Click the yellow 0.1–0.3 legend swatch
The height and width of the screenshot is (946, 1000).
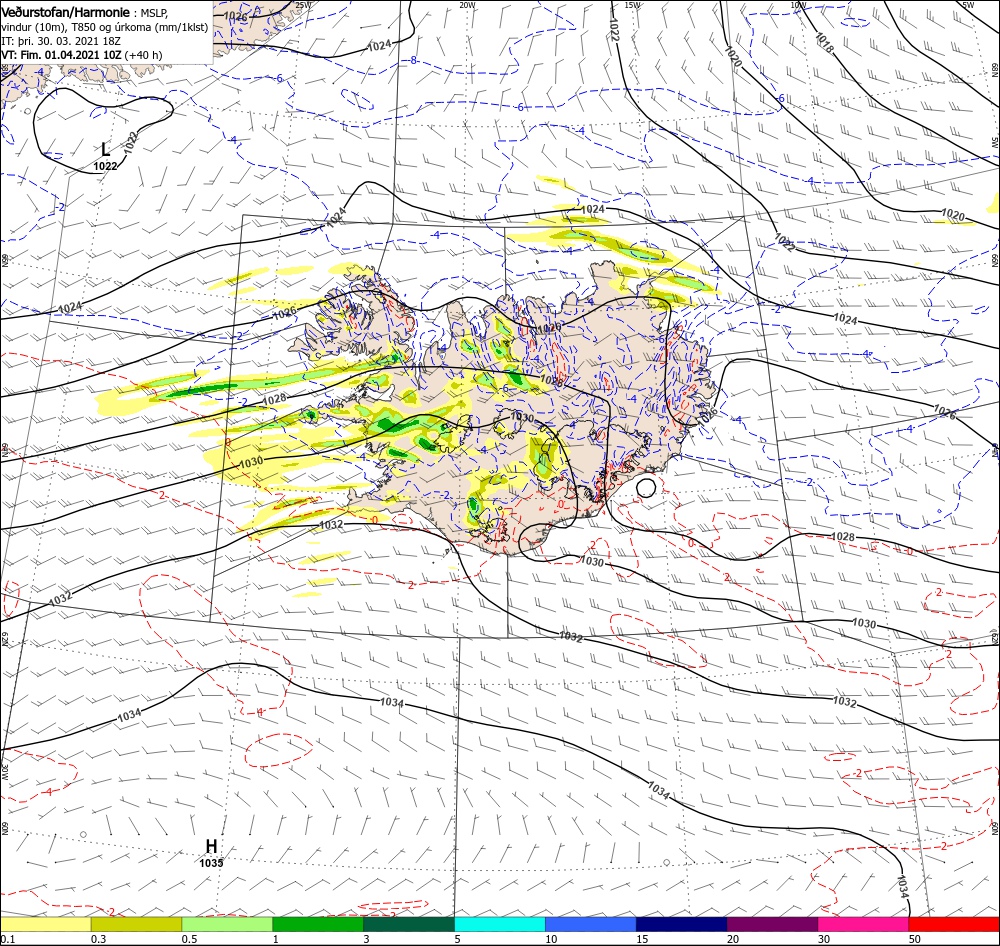45,924
